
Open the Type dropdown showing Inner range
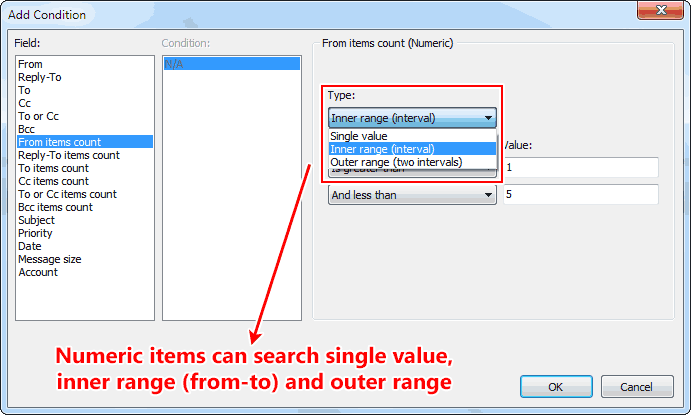point(412,118)
